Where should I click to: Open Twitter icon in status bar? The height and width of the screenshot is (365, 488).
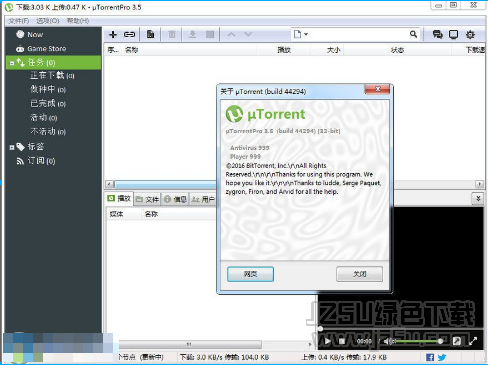(442, 357)
